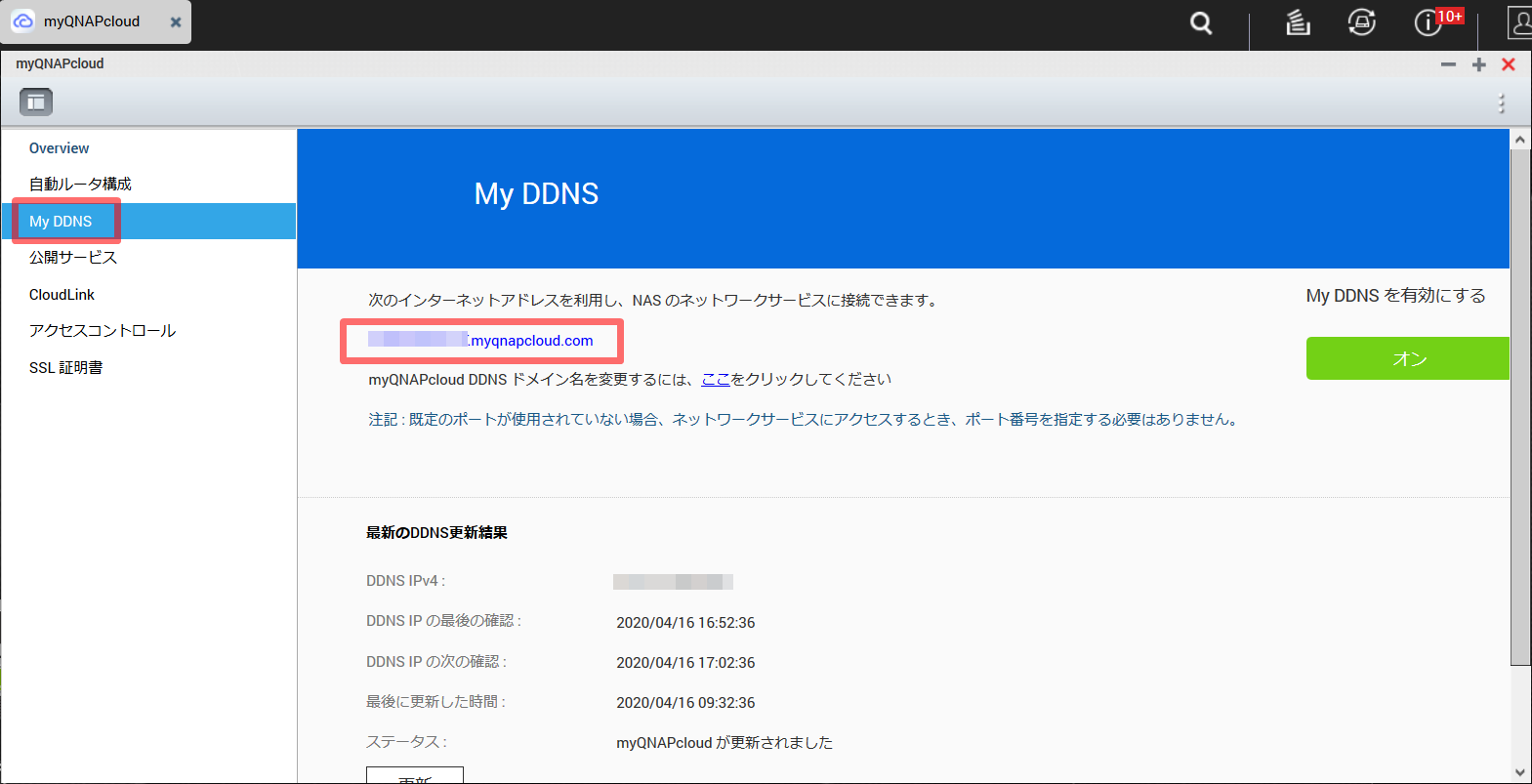The height and width of the screenshot is (784, 1532).
Task: Open external devices sync icon
Action: coord(1362,22)
